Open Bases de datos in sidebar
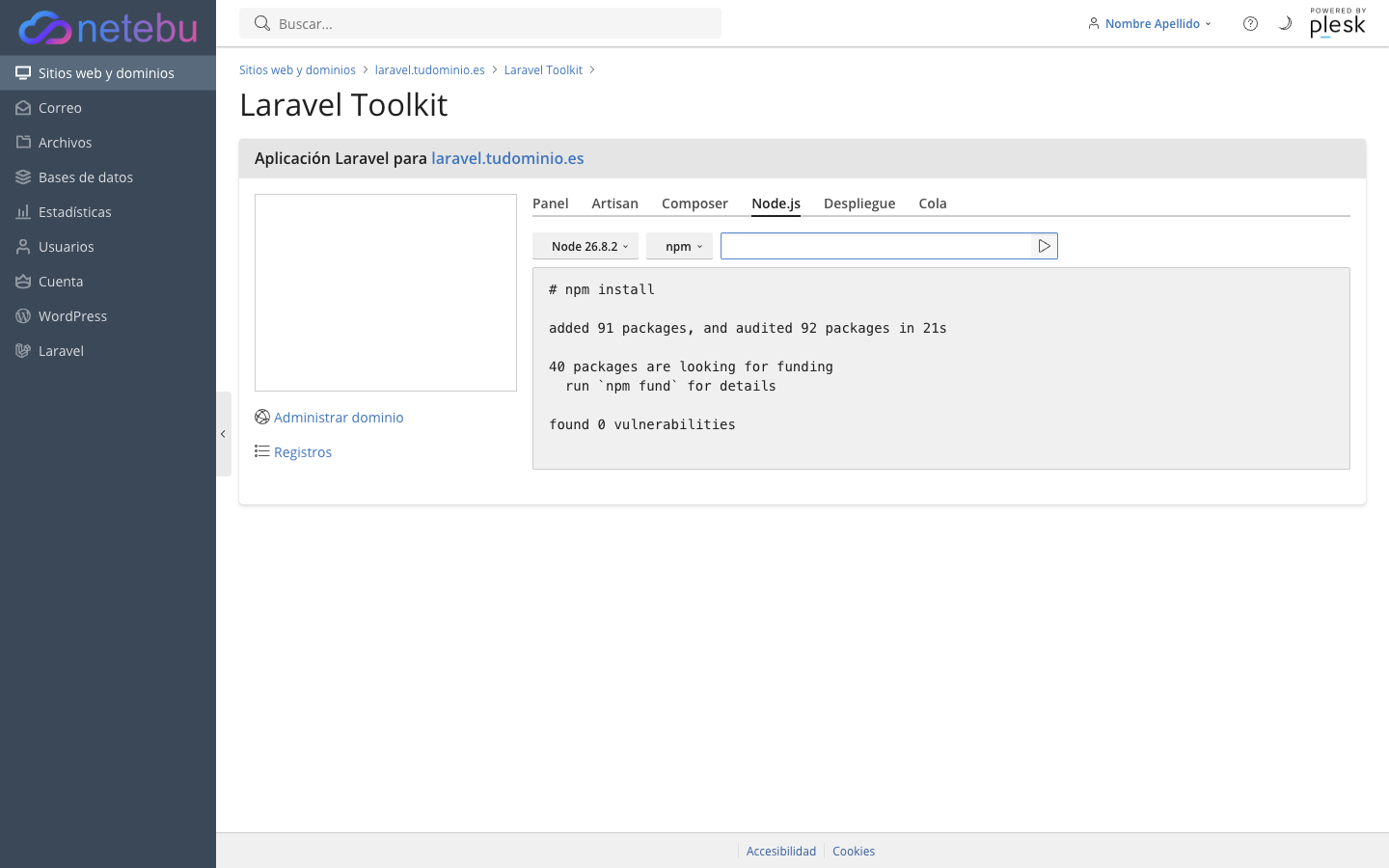 click(x=108, y=177)
